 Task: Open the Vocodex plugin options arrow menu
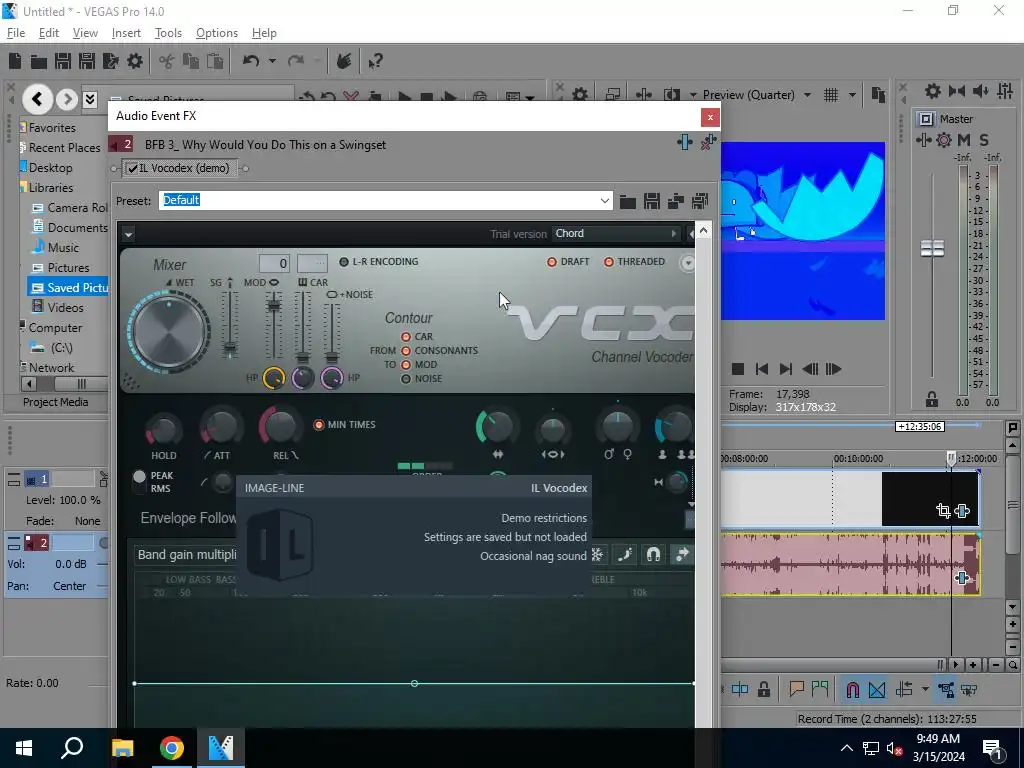click(x=129, y=234)
